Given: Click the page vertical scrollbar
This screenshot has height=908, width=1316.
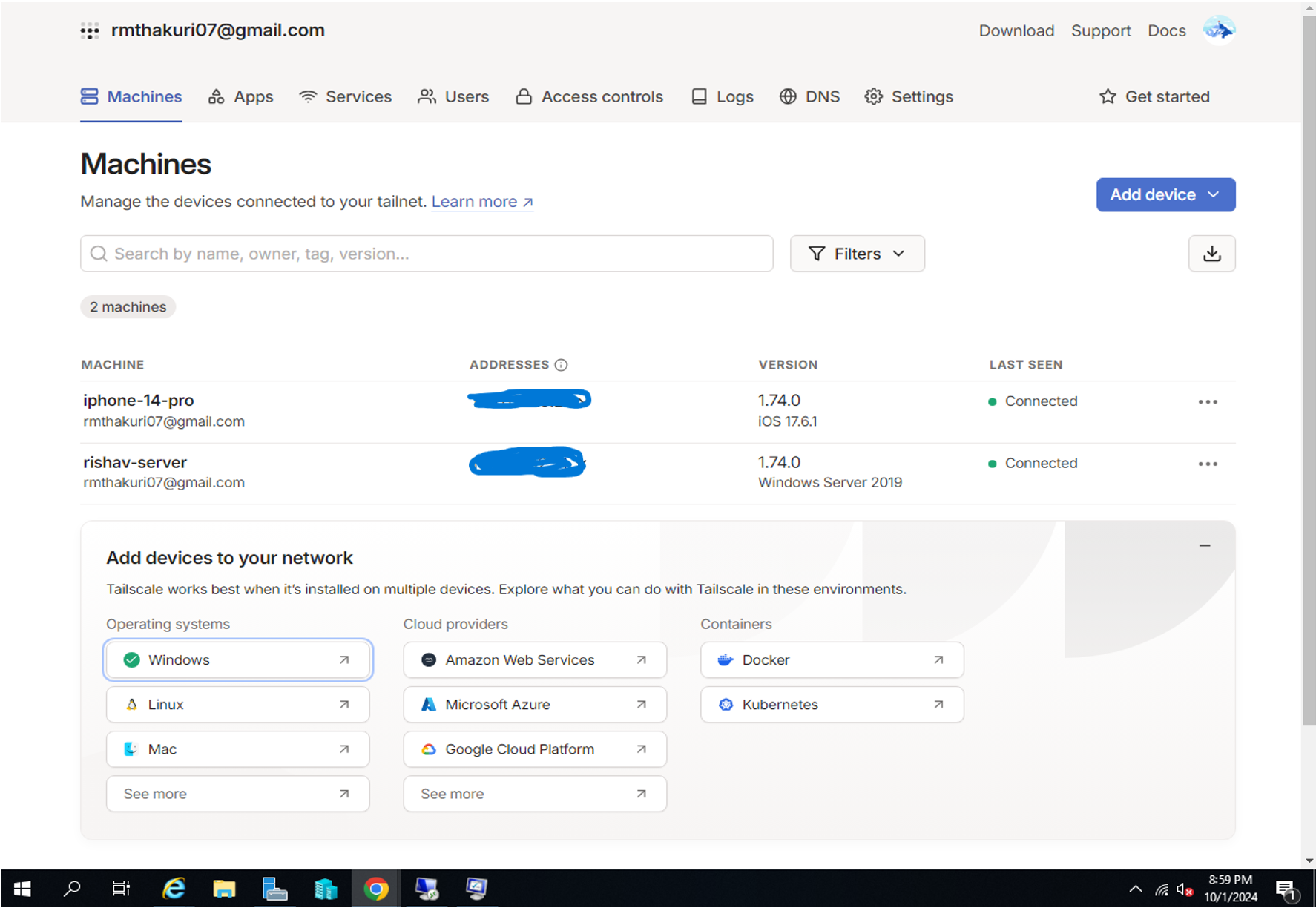Looking at the screenshot, I should 1309,371.
